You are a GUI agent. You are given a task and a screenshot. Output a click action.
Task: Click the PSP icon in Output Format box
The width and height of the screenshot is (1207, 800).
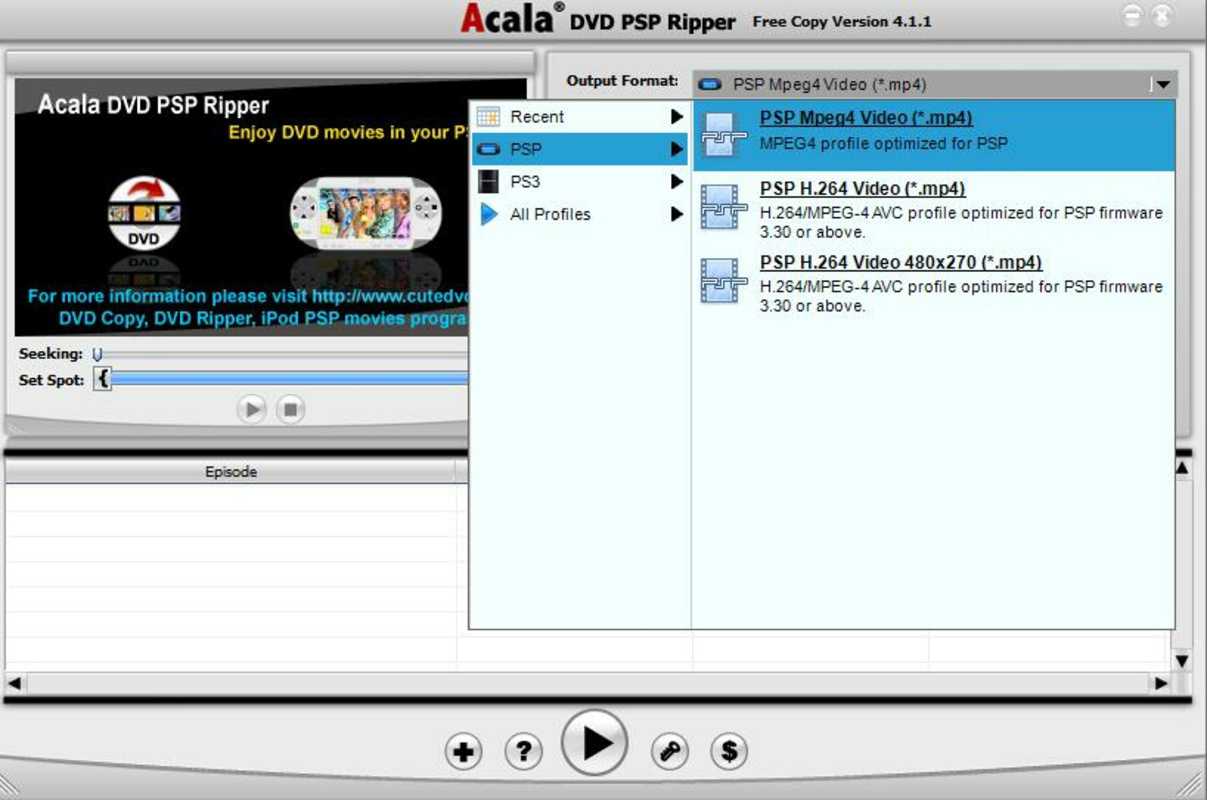click(710, 85)
